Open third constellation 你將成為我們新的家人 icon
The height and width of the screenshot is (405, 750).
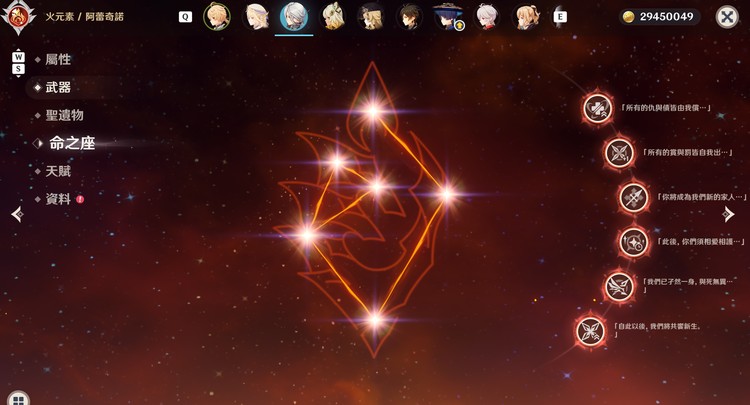point(634,197)
